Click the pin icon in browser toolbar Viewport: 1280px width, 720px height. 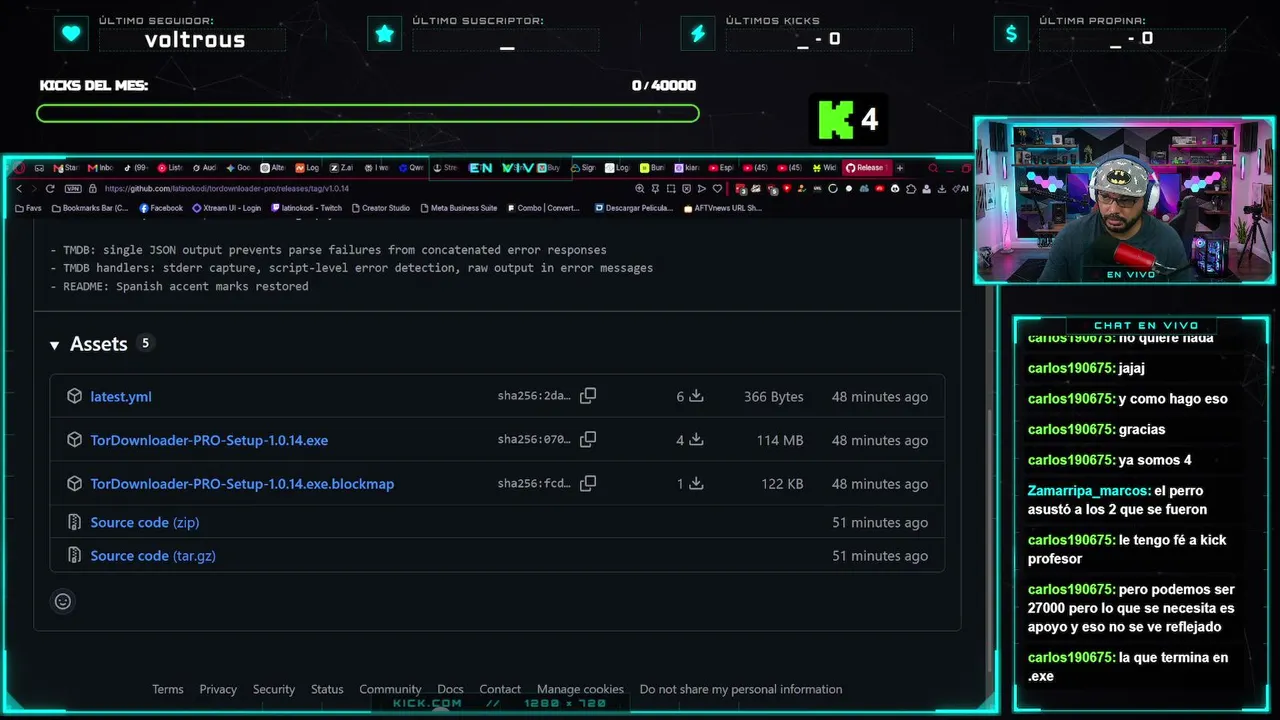coord(656,188)
